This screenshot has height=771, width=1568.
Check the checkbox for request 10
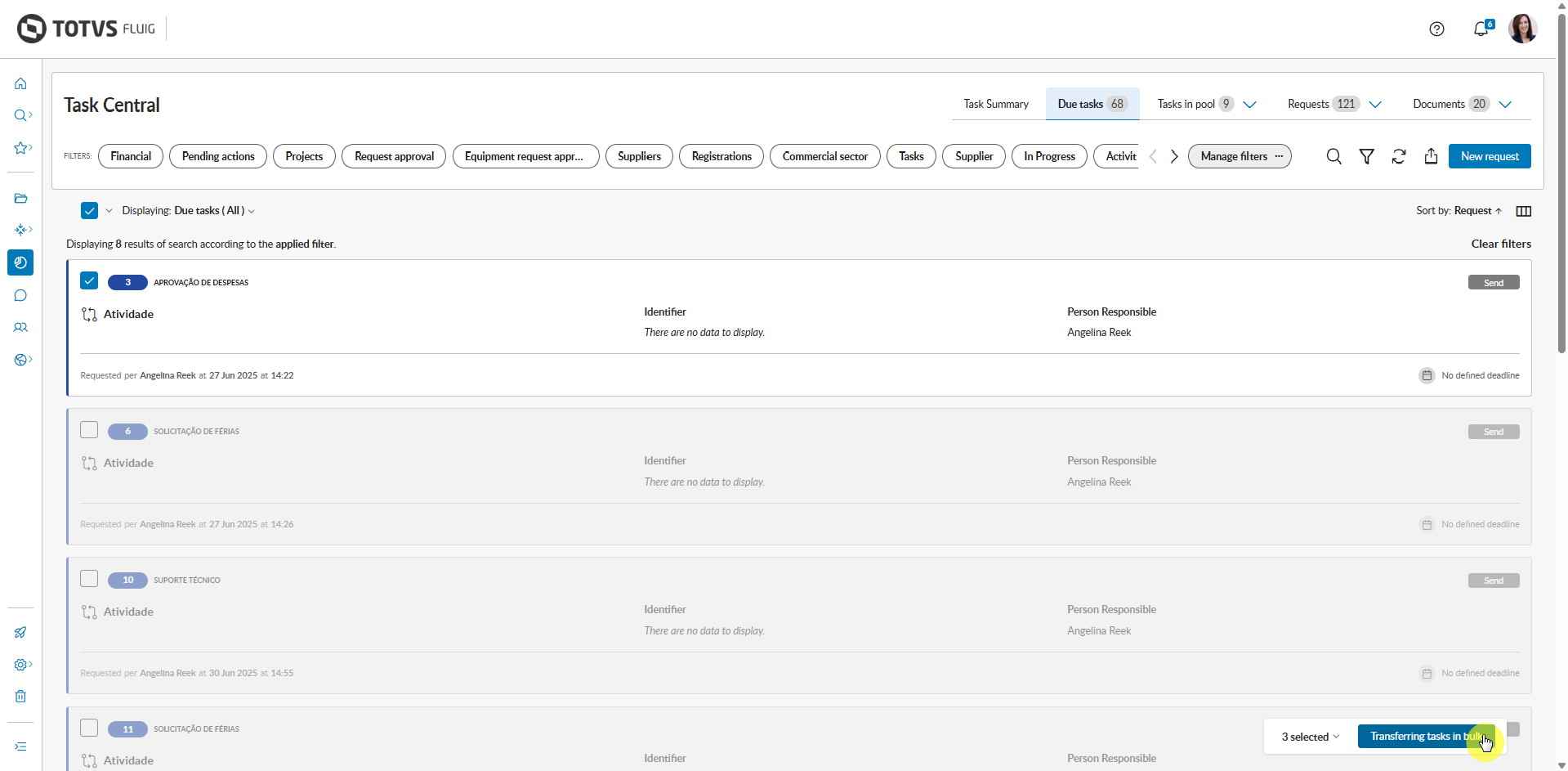tap(89, 579)
